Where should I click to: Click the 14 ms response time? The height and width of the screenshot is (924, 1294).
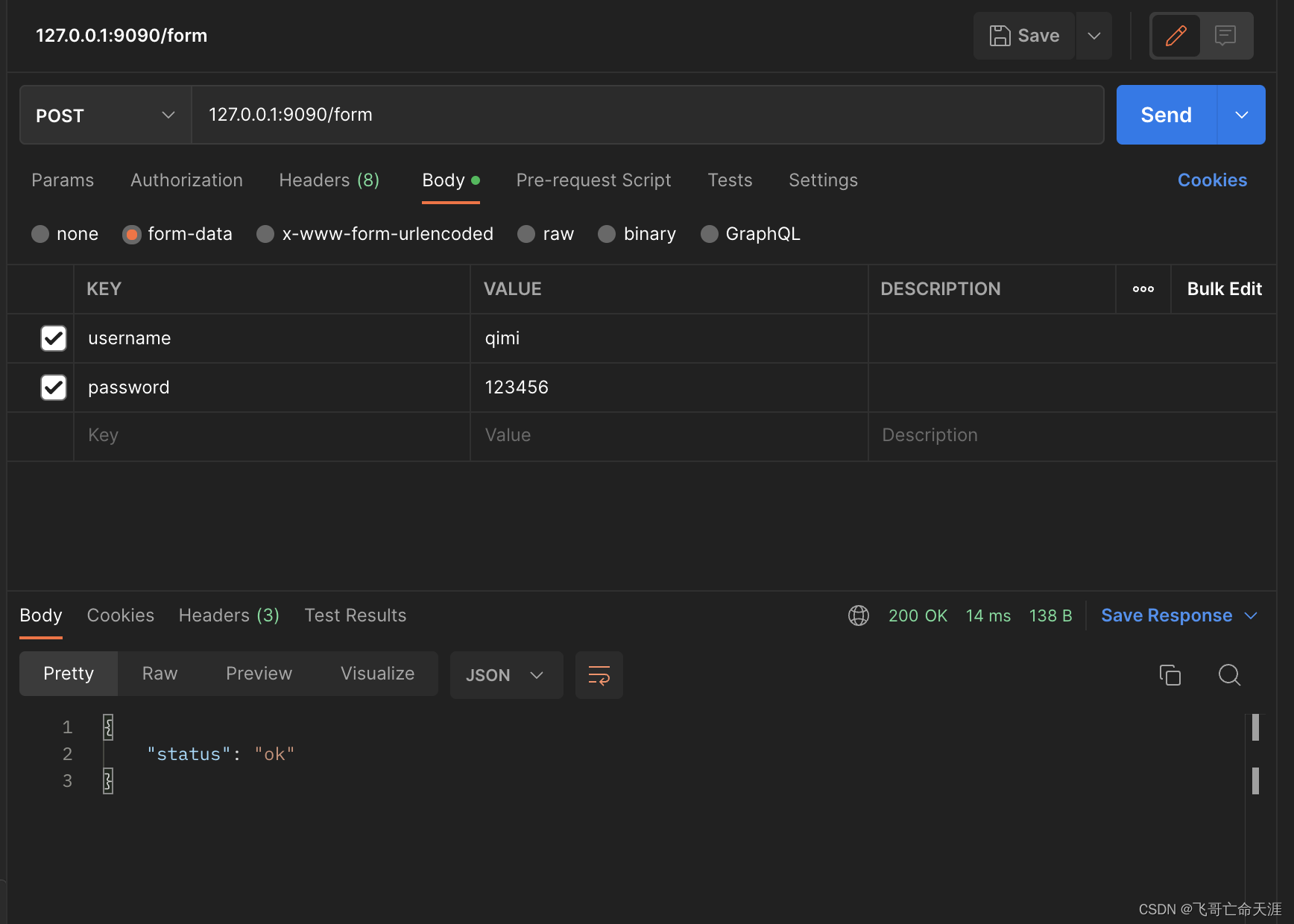point(988,616)
